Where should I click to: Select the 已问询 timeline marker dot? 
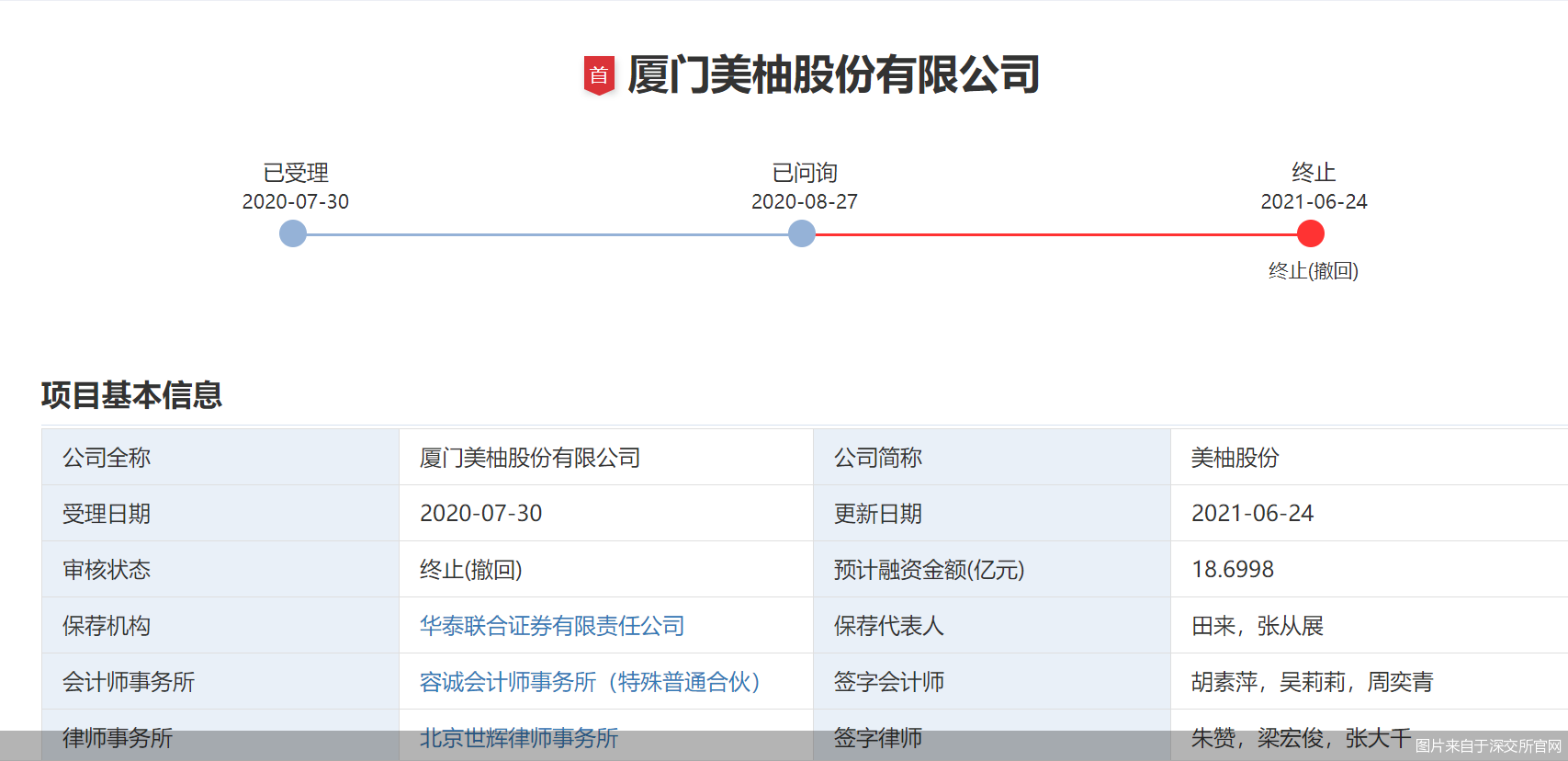802,233
